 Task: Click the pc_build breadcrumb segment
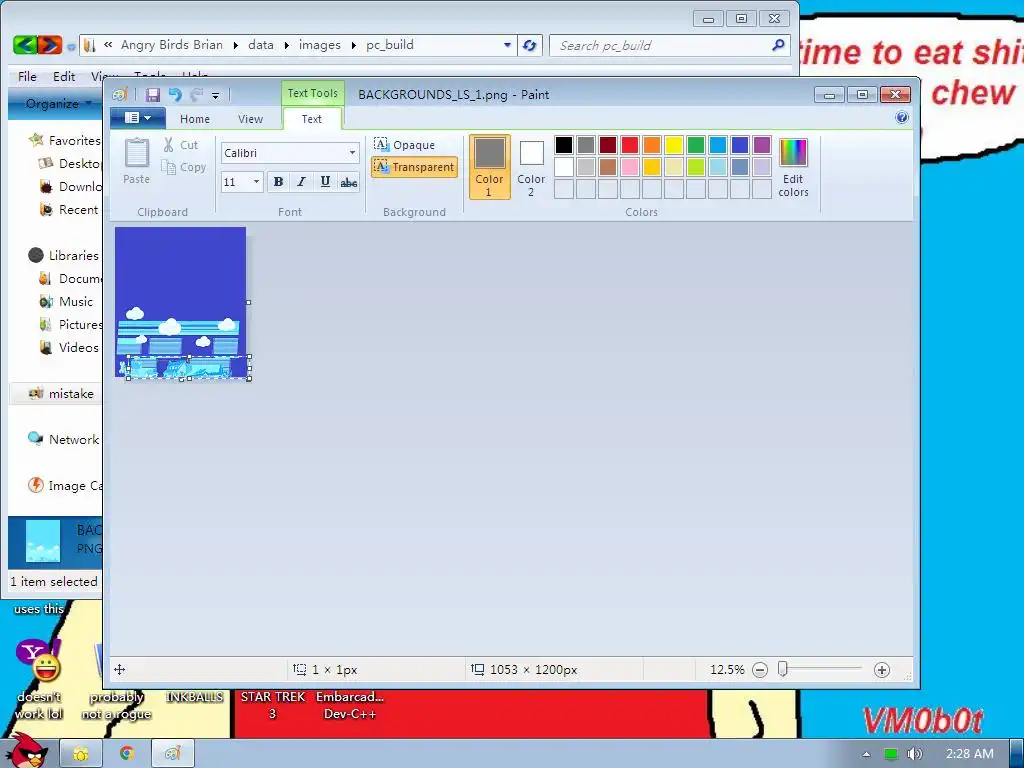click(390, 45)
